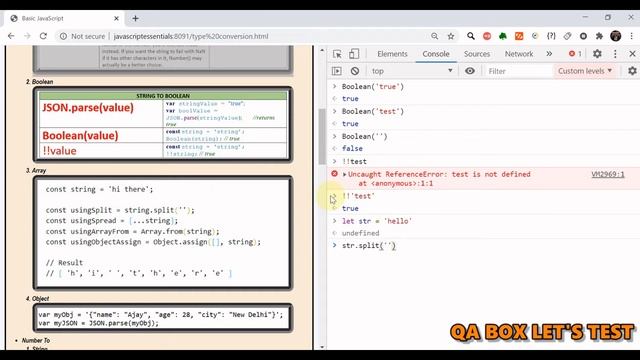Click the false console result
Image resolution: width=640 pixels, height=360 pixels.
(352, 149)
